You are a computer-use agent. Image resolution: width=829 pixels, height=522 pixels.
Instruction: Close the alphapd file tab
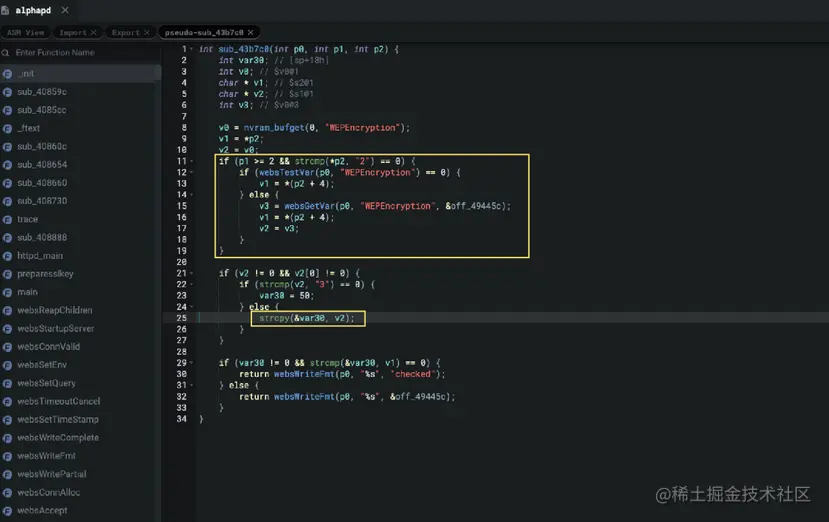pos(65,10)
